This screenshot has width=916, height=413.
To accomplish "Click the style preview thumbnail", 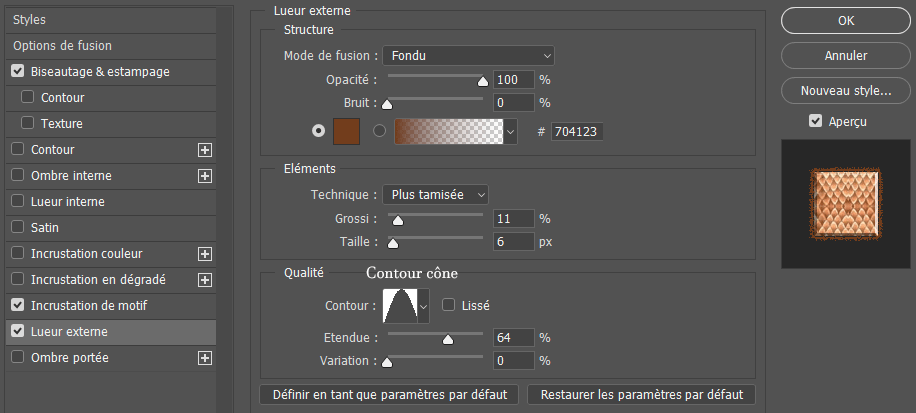I will (x=846, y=202).
